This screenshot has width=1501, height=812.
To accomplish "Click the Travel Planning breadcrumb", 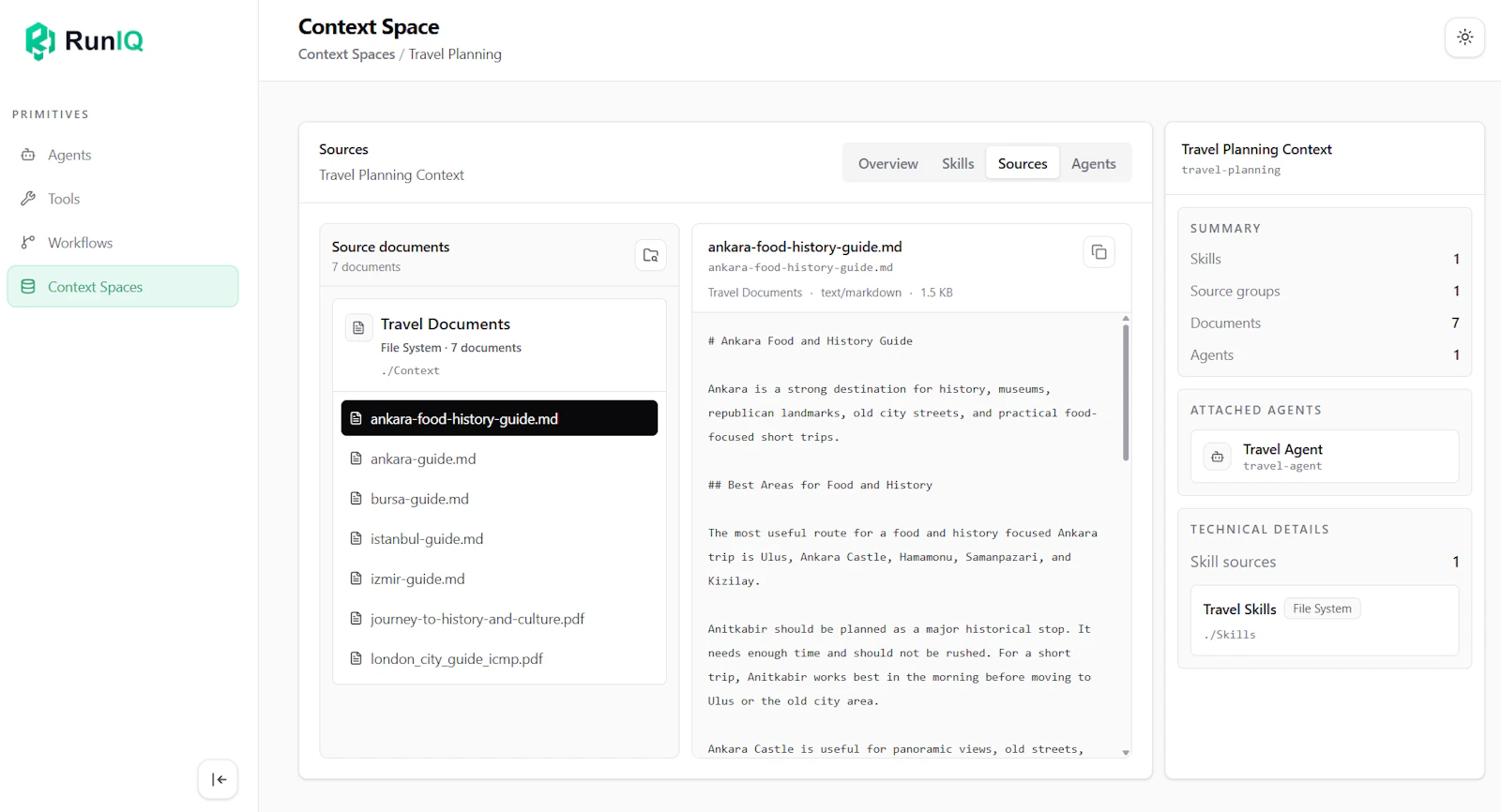I will coord(455,54).
